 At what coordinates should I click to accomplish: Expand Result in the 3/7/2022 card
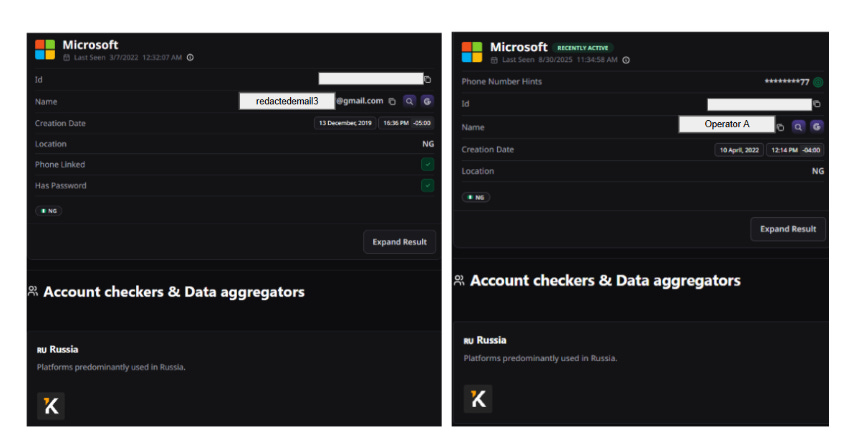click(399, 242)
